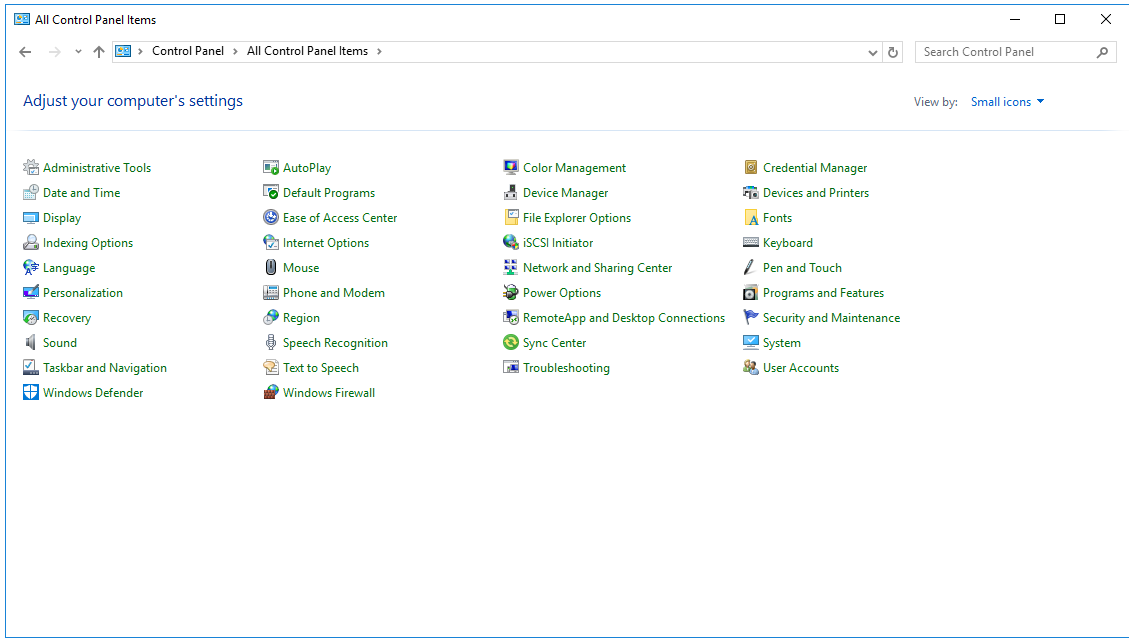Click the Control Panel breadcrumb item
The height and width of the screenshot is (641, 1129).
coord(188,52)
